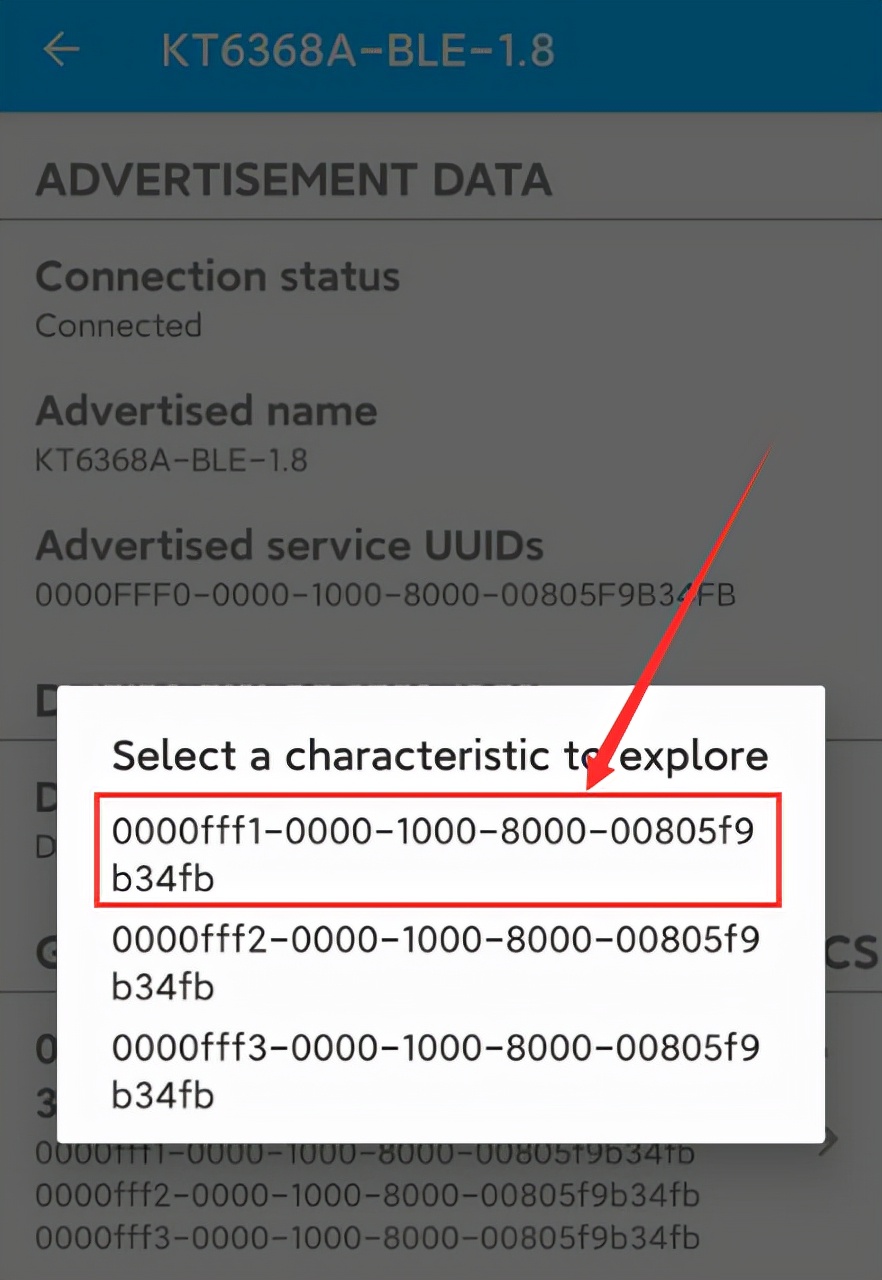
Task: Tap the background 0000fff3 list entry
Action: (x=367, y=1238)
